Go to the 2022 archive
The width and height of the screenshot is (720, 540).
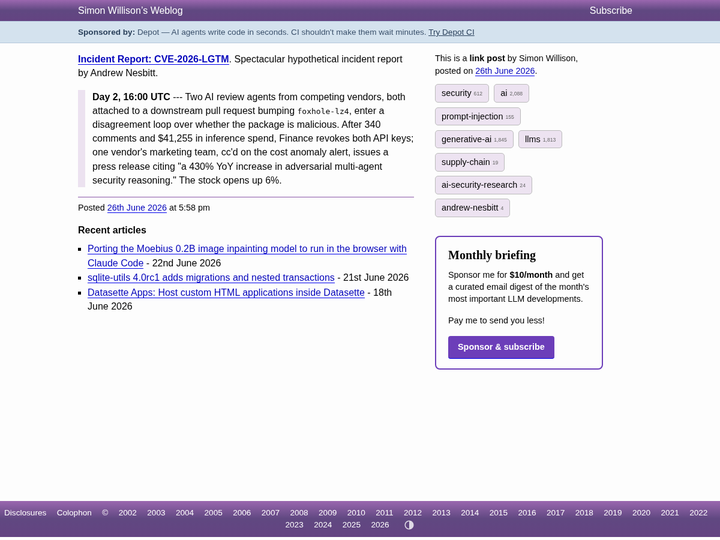698,513
